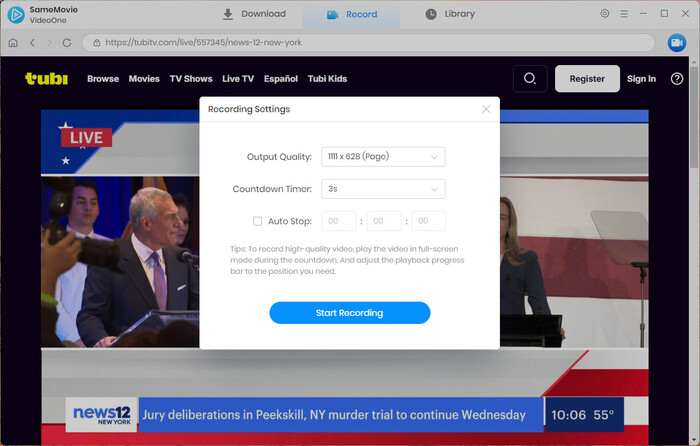Switch to the Download tab
The image size is (700, 446).
[x=254, y=14]
